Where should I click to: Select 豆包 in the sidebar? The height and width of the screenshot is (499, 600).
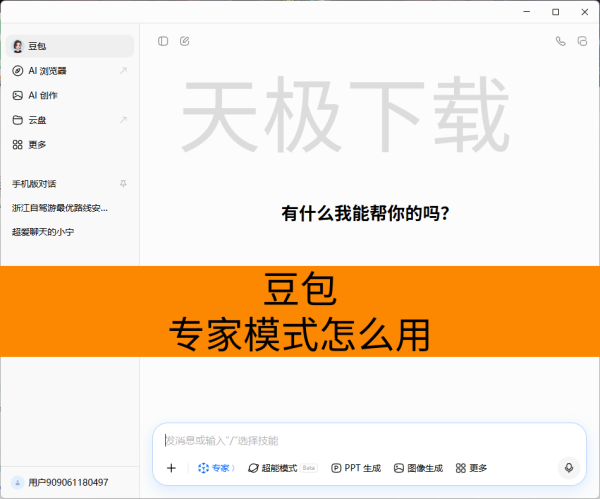tap(37, 46)
